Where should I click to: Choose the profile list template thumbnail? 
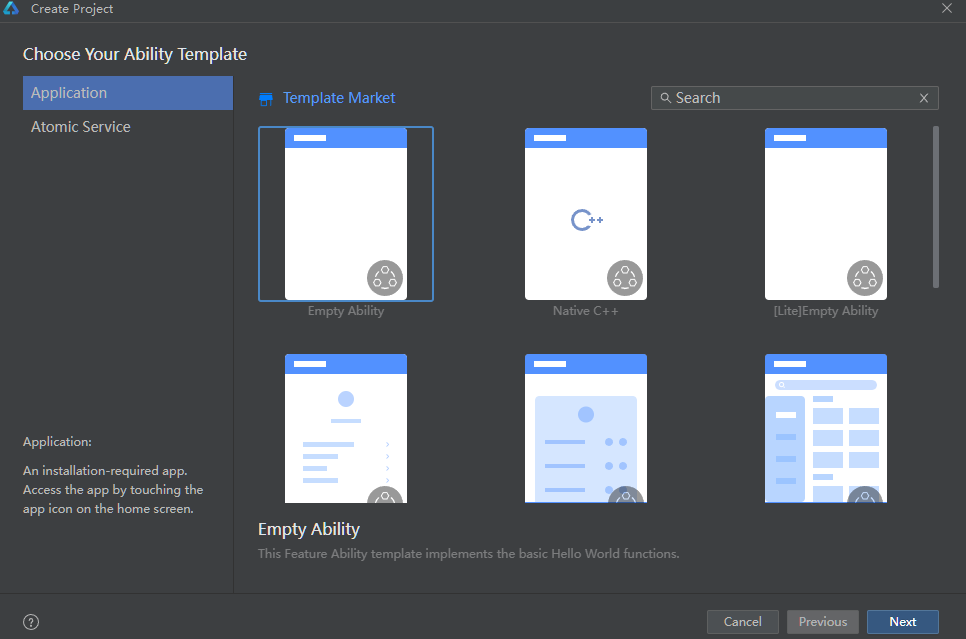click(x=346, y=428)
